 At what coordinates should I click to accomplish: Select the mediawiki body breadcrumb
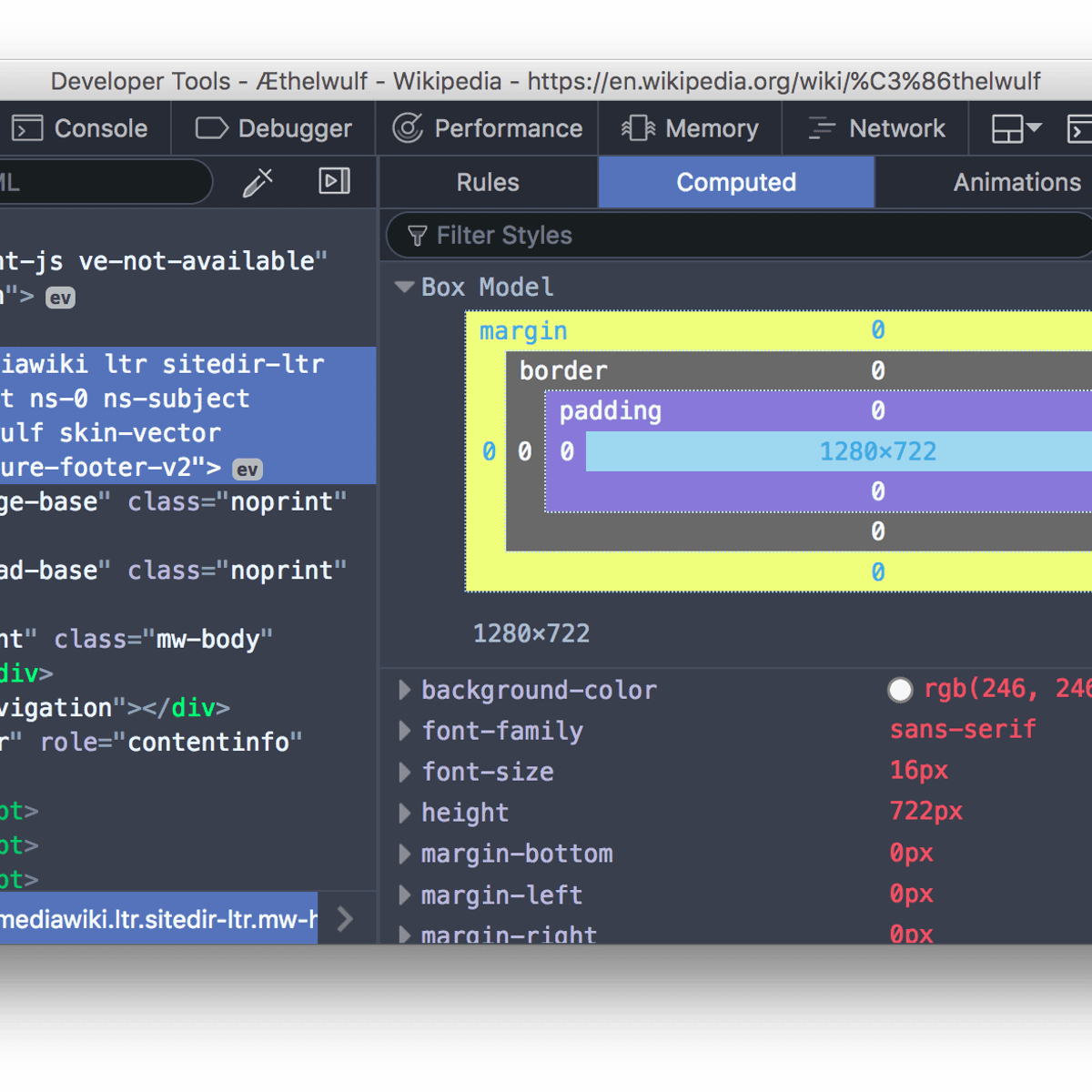point(158,919)
